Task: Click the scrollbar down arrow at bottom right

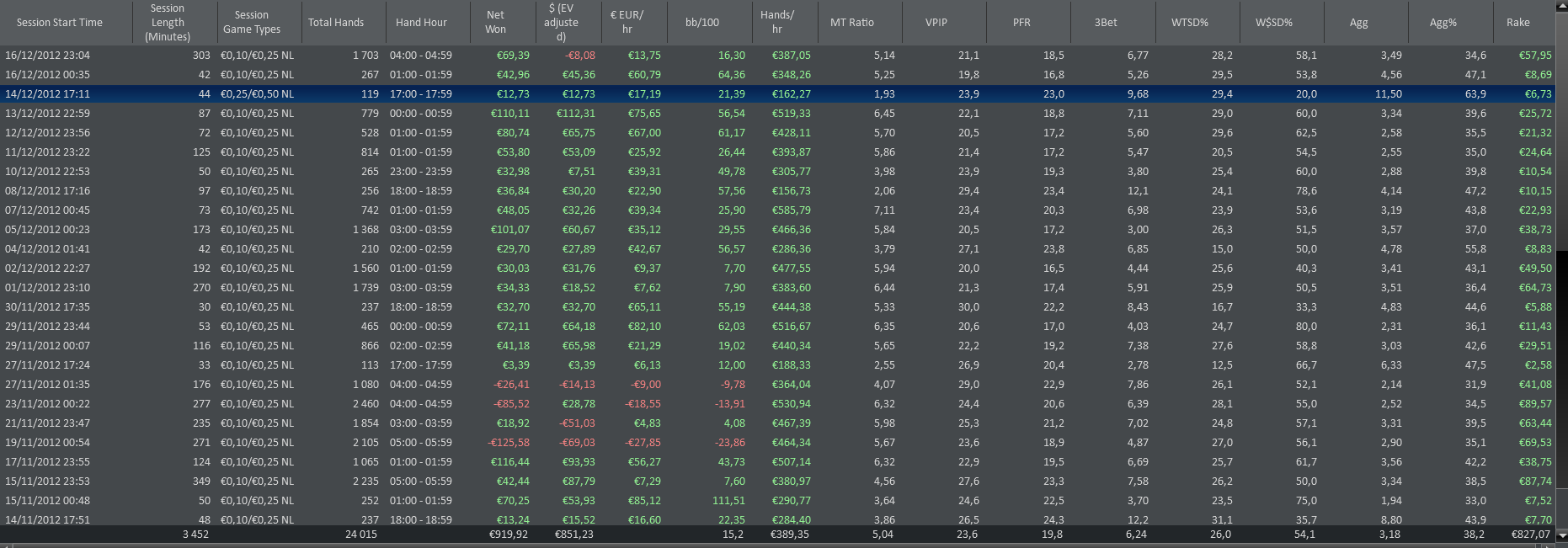Action: pos(1562,535)
